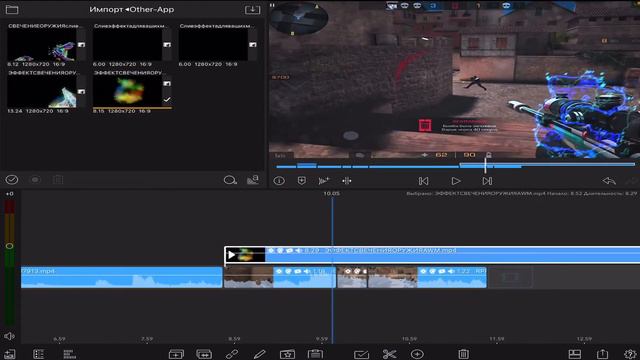Tap the trim handles icon in preview toolbar

[x=347, y=180]
